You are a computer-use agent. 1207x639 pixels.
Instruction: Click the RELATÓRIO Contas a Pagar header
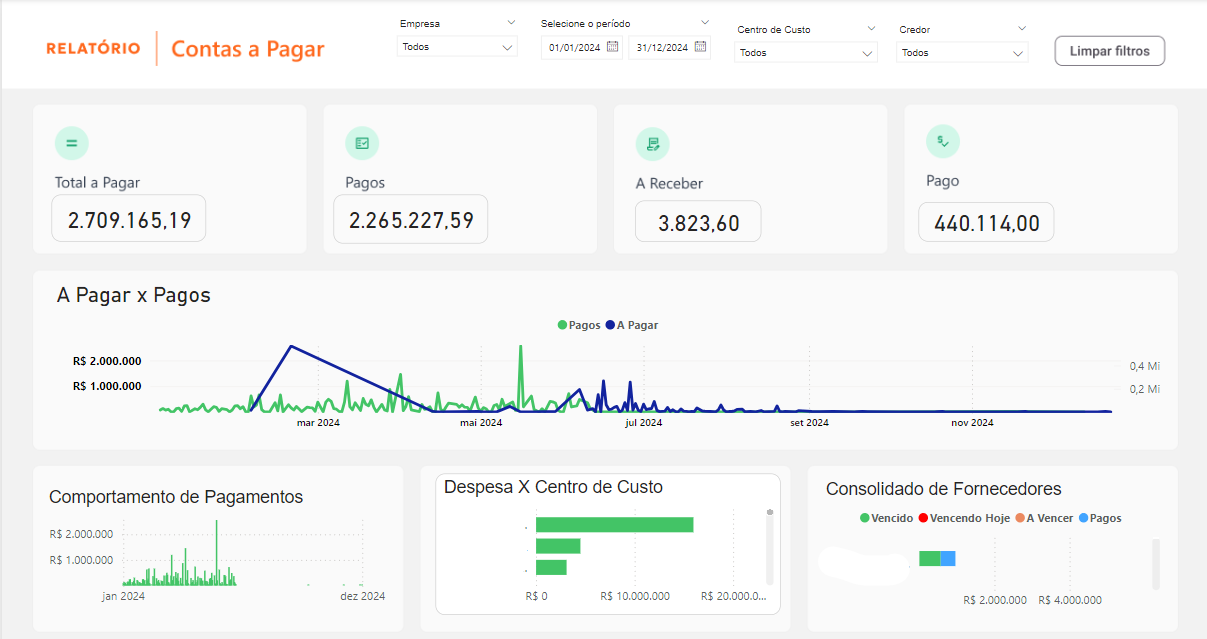(185, 47)
